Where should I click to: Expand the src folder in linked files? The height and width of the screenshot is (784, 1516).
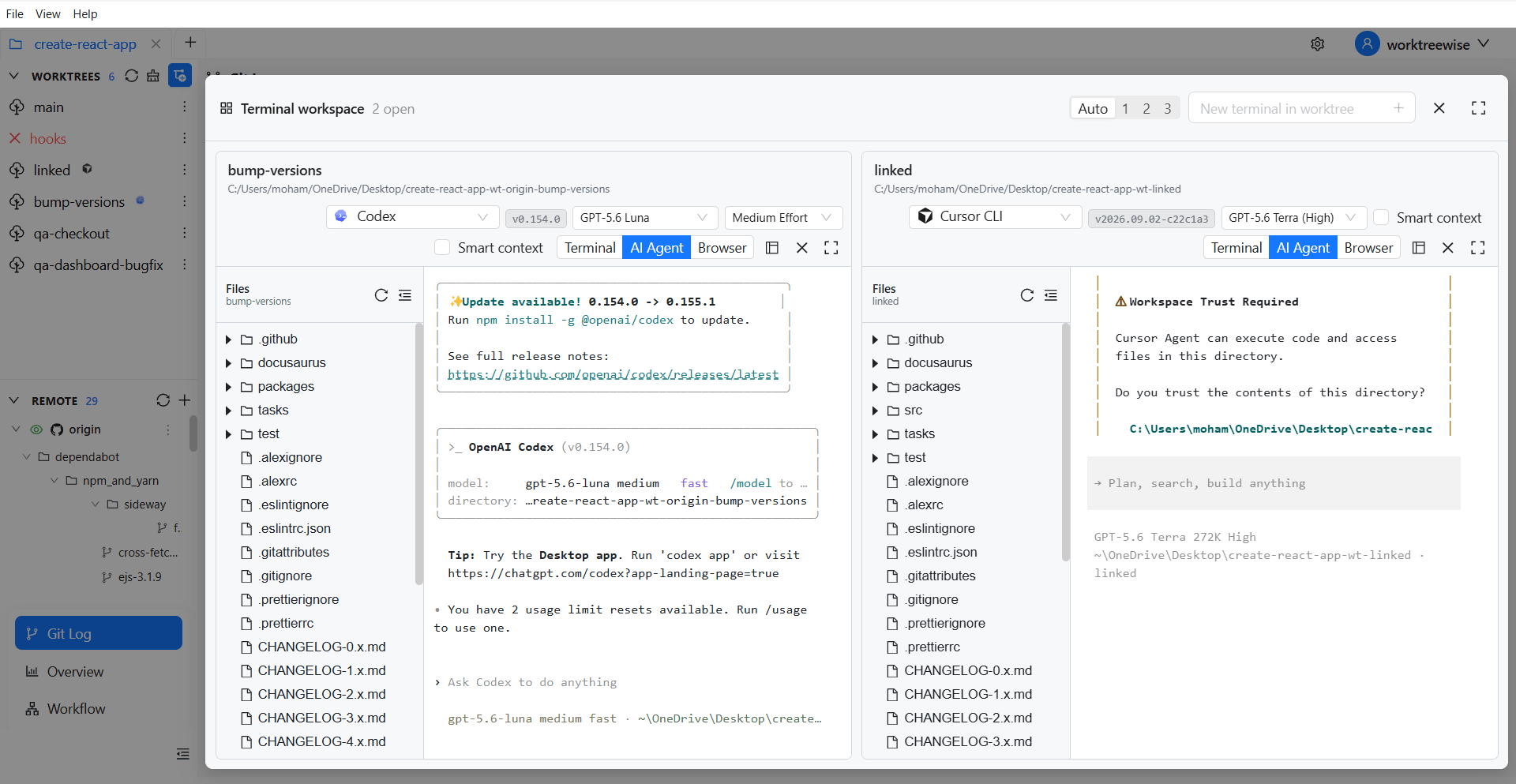875,411
